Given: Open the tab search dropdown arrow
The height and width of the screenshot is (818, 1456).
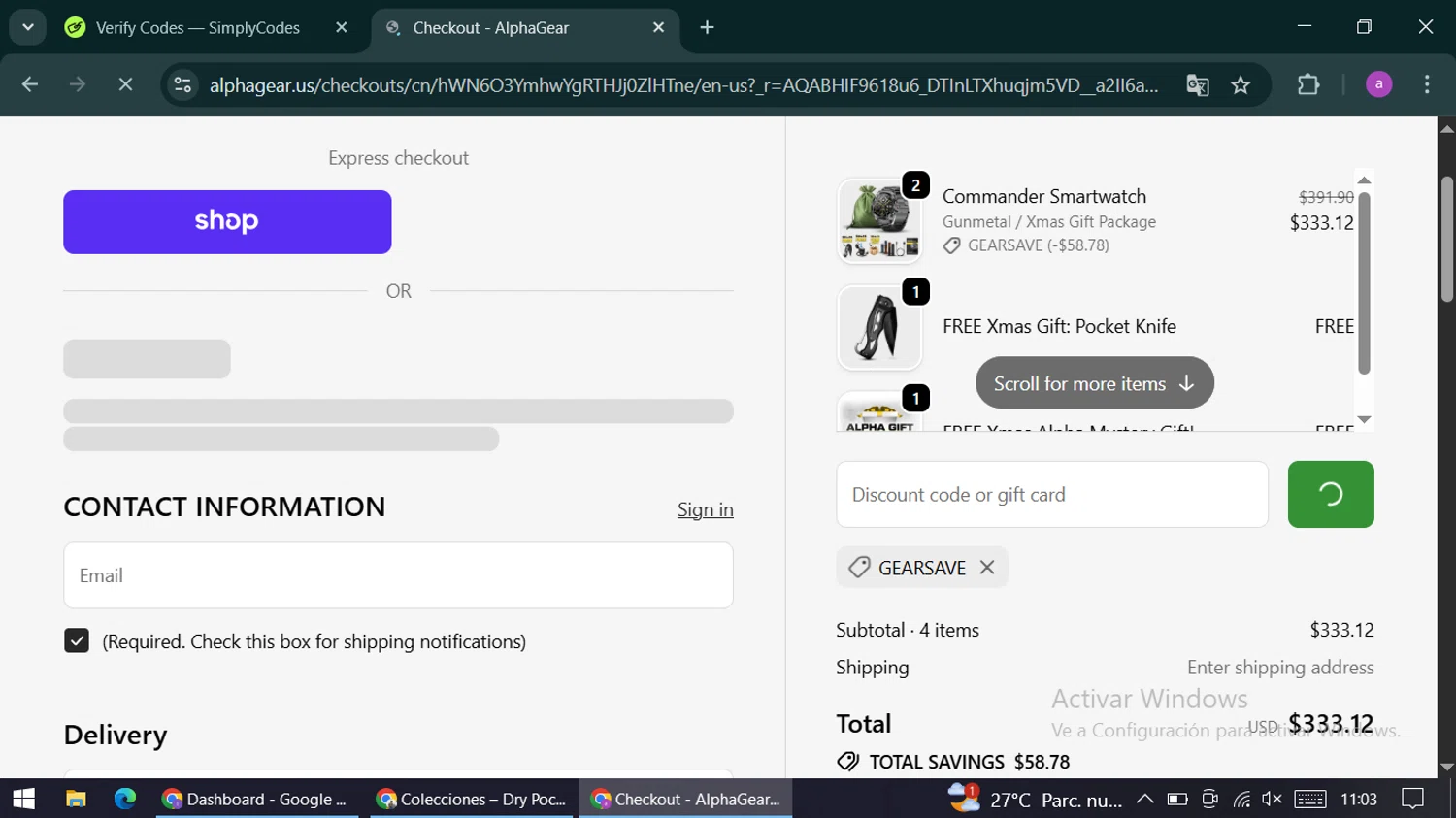Looking at the screenshot, I should 28,27.
